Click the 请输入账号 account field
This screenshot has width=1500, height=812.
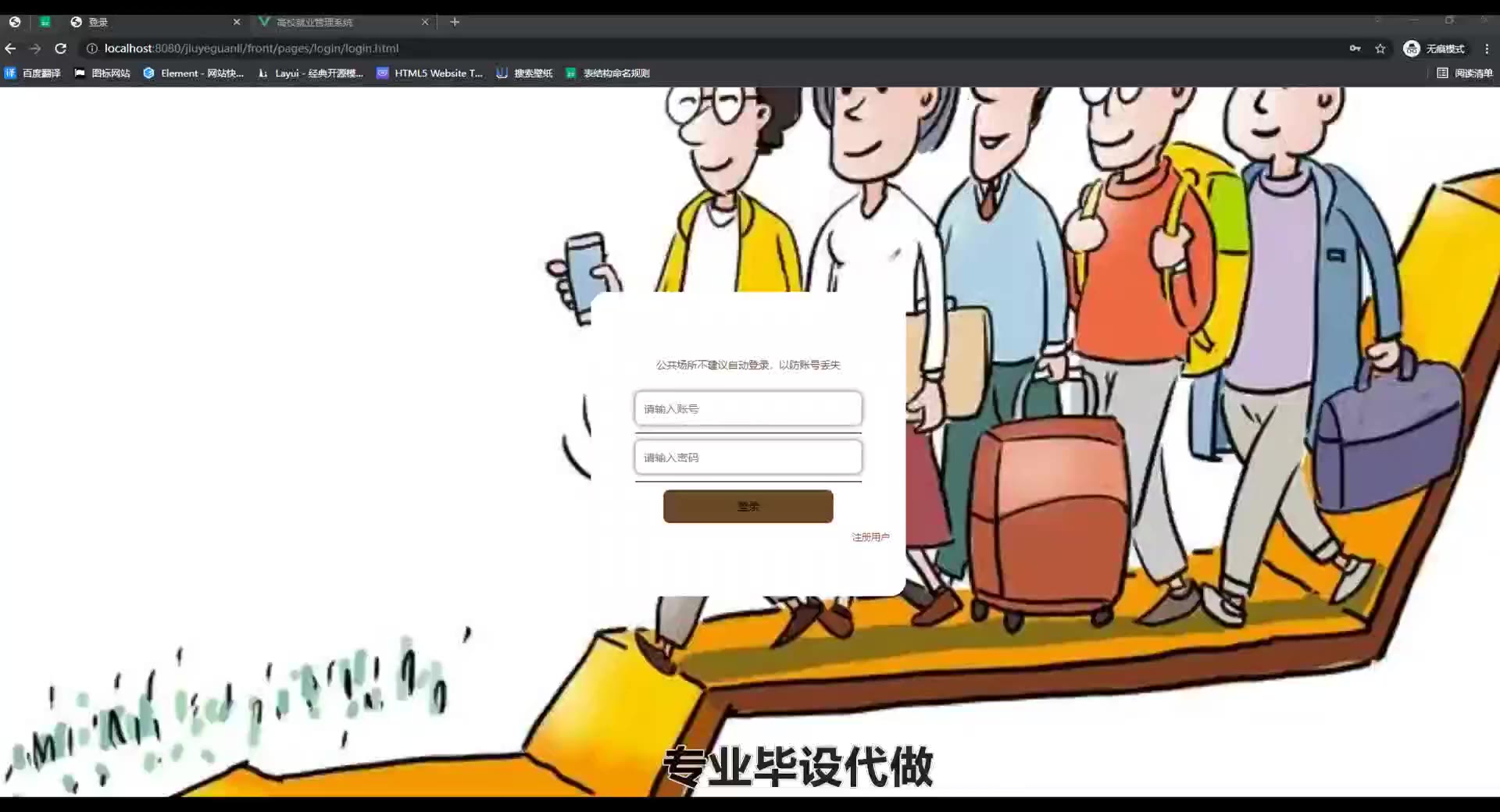tap(748, 408)
